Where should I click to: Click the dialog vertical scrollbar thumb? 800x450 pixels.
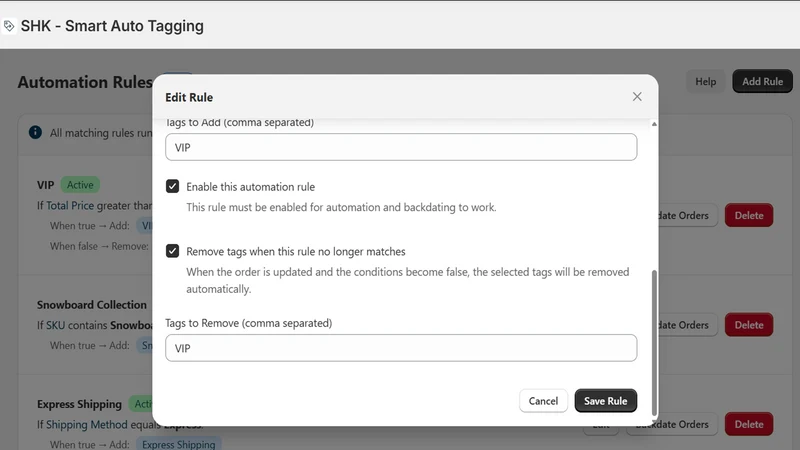coord(654,343)
